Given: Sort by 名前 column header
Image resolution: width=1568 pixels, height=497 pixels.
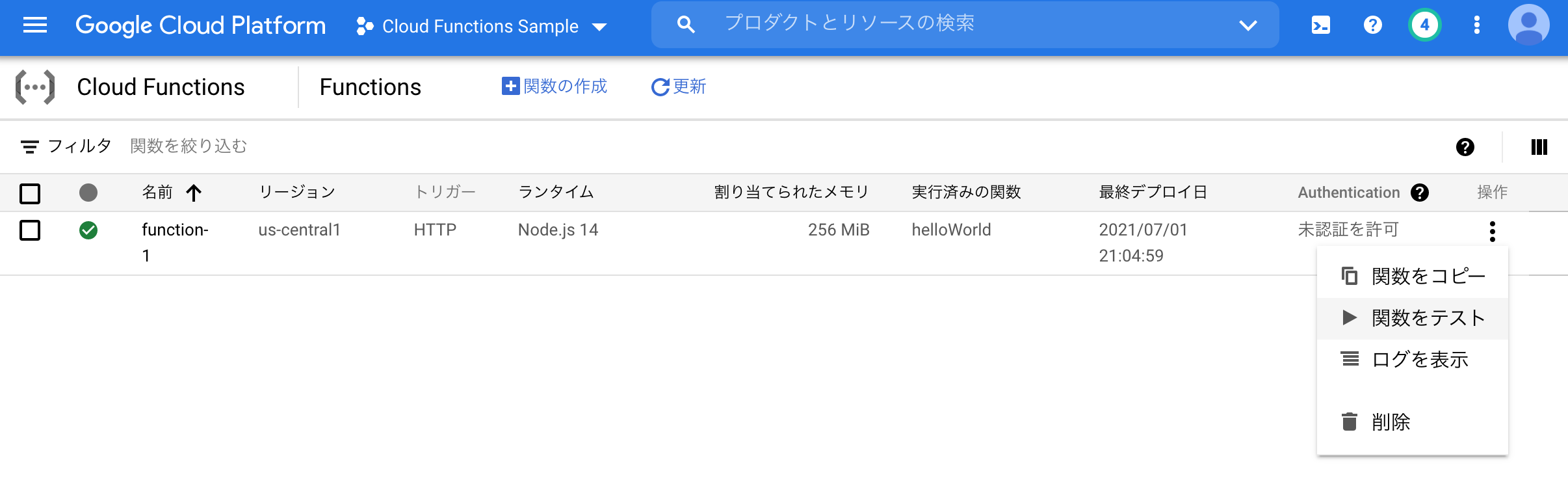Looking at the screenshot, I should pyautogui.click(x=157, y=193).
